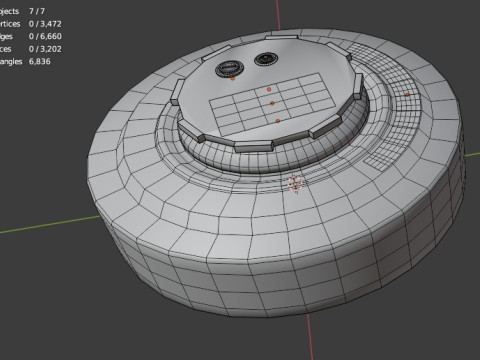Click the 3D cursor crosshair on the model
The image size is (480, 360).
click(x=295, y=184)
